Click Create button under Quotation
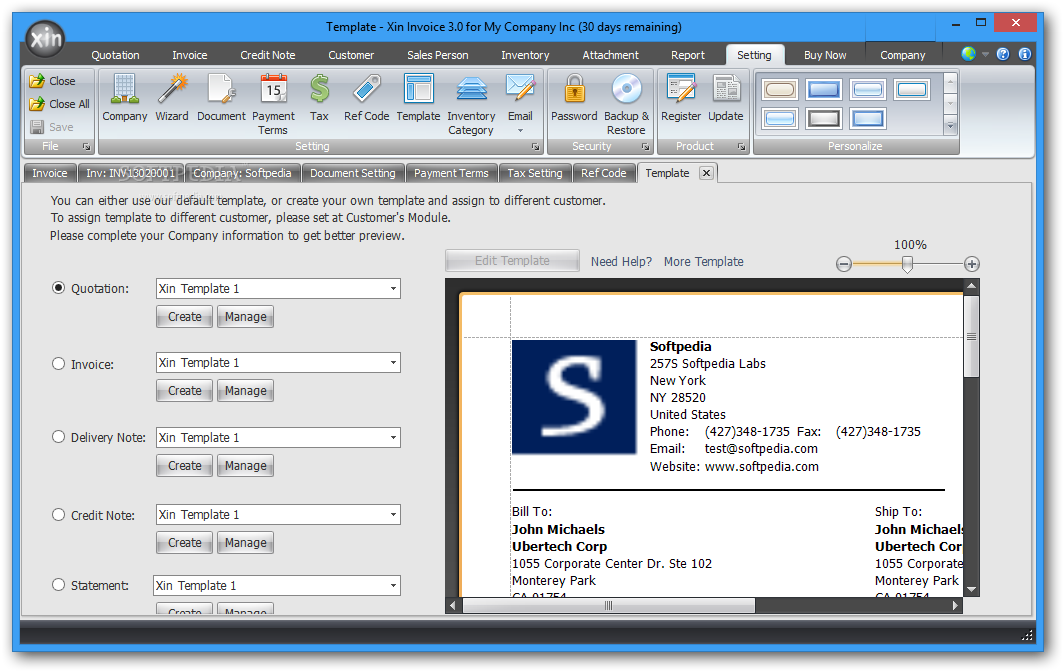The image size is (1064, 672). (185, 317)
